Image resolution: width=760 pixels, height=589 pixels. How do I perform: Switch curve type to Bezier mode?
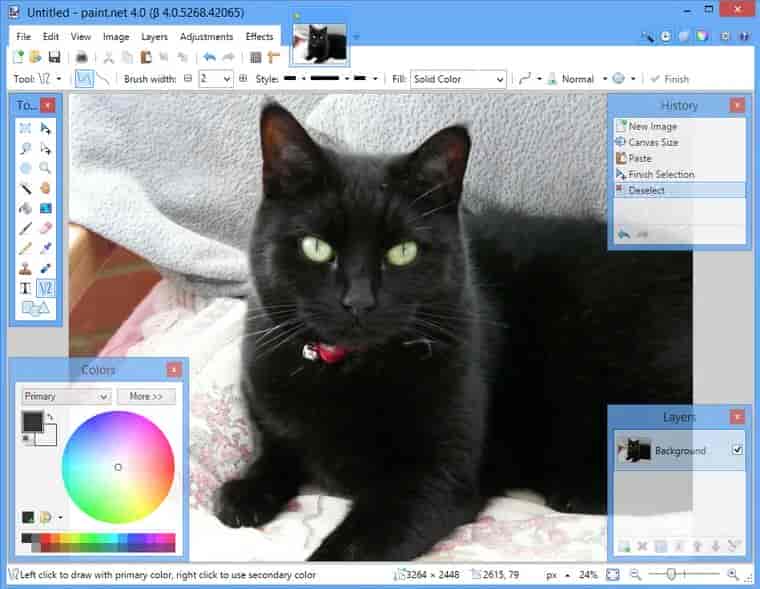103,79
